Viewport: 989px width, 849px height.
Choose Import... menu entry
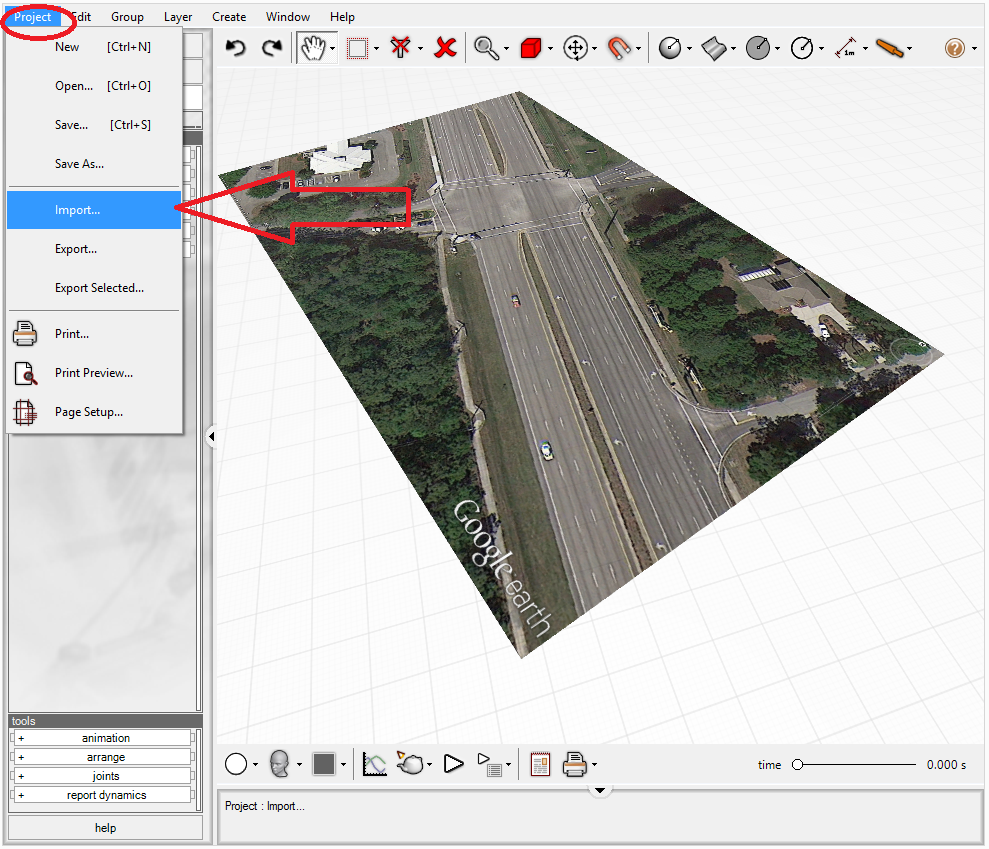tap(94, 210)
